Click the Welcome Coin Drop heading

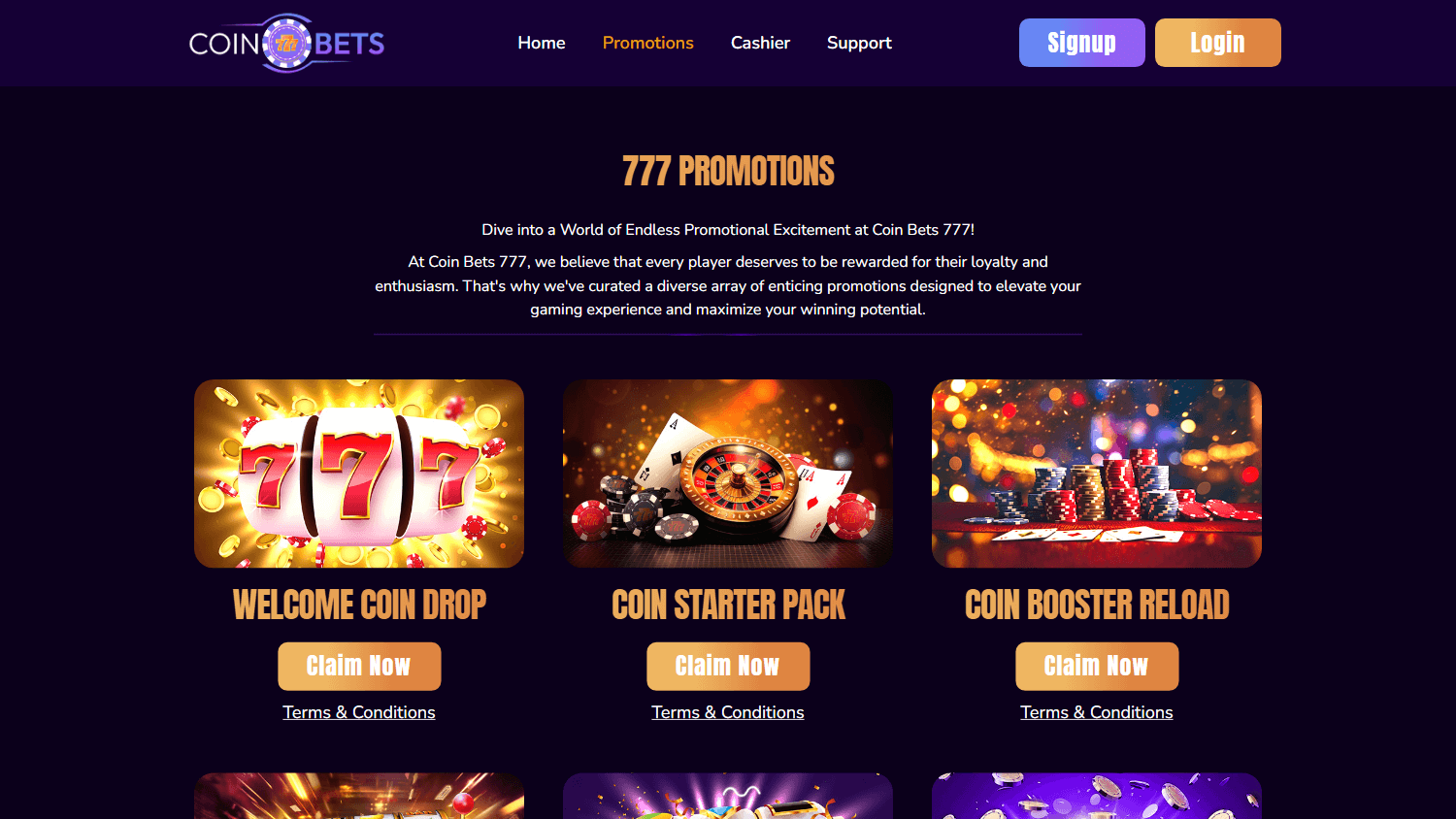coord(359,605)
